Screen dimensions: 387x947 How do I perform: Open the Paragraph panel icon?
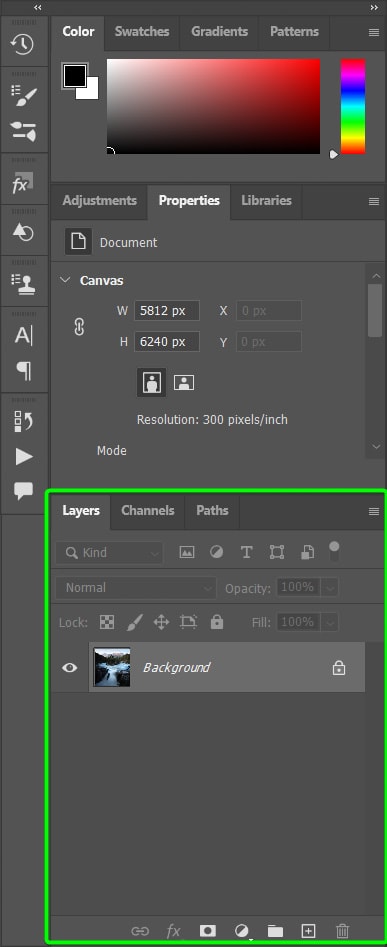(x=24, y=370)
